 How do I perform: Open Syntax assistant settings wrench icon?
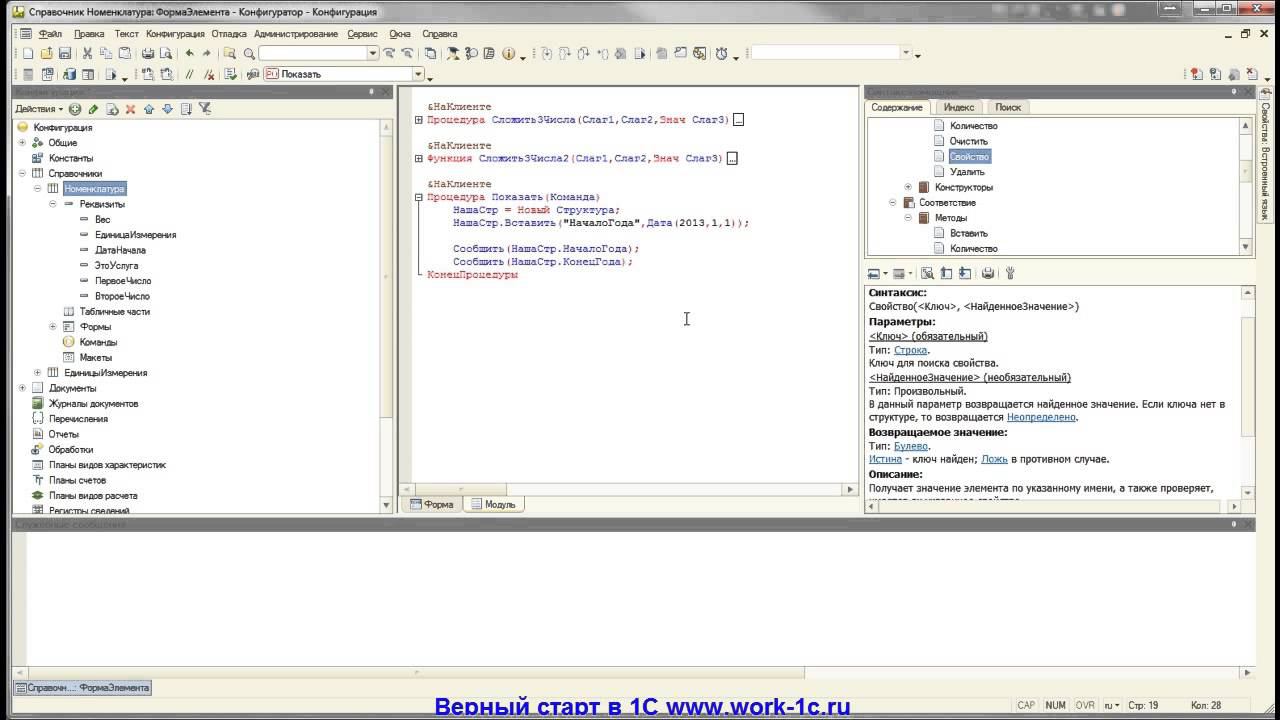pos(1010,273)
